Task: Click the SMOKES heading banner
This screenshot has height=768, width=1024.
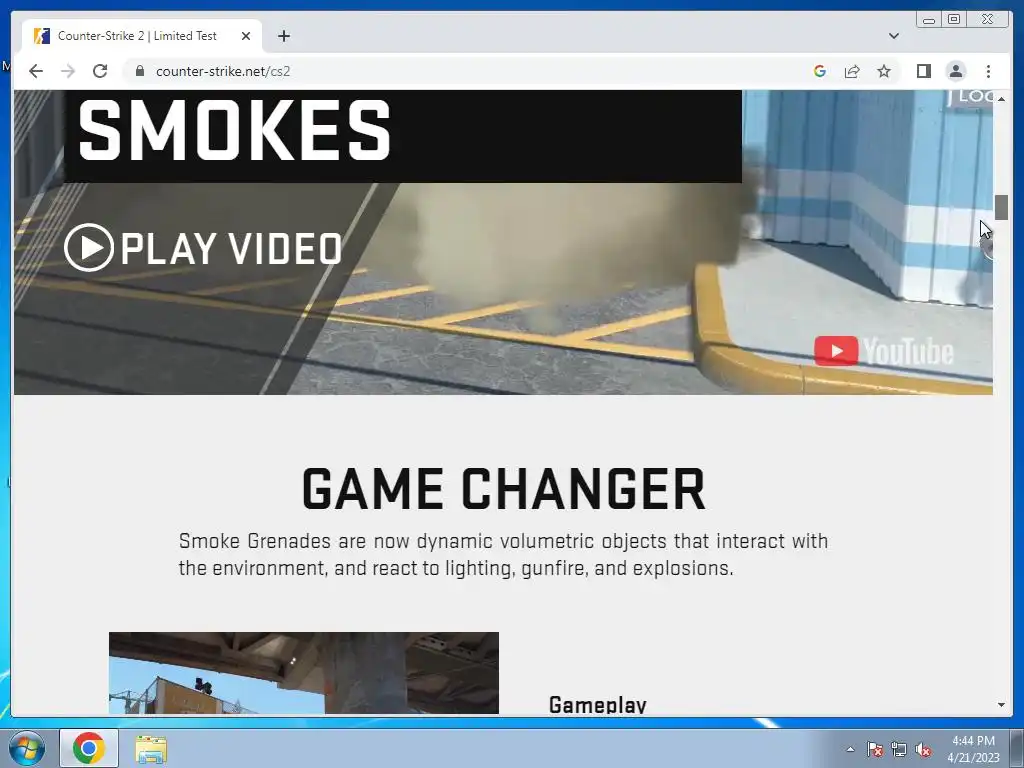Action: 403,136
